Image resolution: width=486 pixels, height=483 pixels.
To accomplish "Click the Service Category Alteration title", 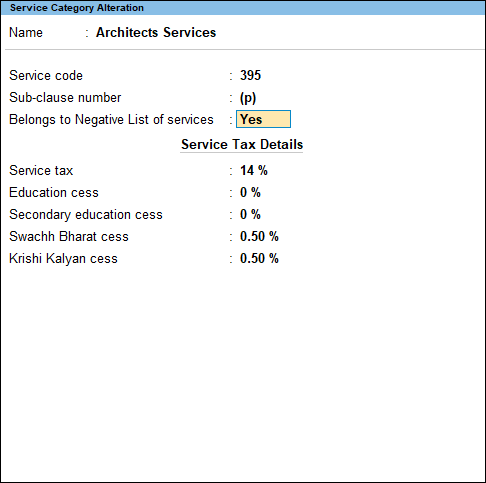I will (77, 8).
